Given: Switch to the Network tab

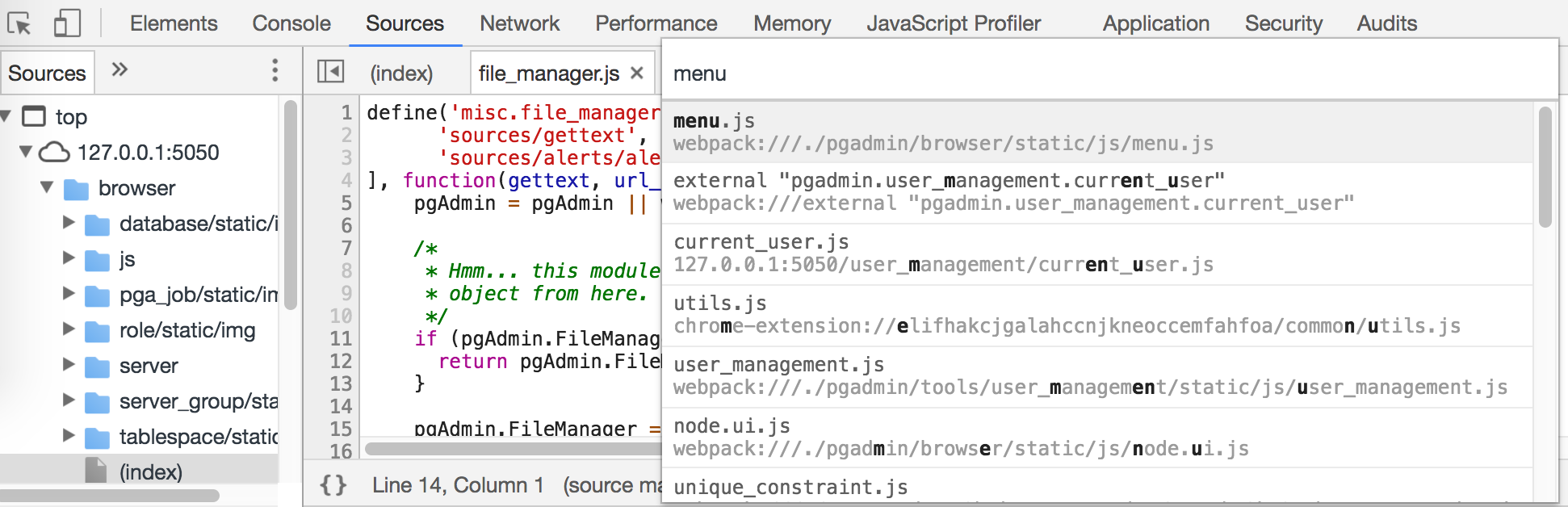Looking at the screenshot, I should pyautogui.click(x=519, y=23).
